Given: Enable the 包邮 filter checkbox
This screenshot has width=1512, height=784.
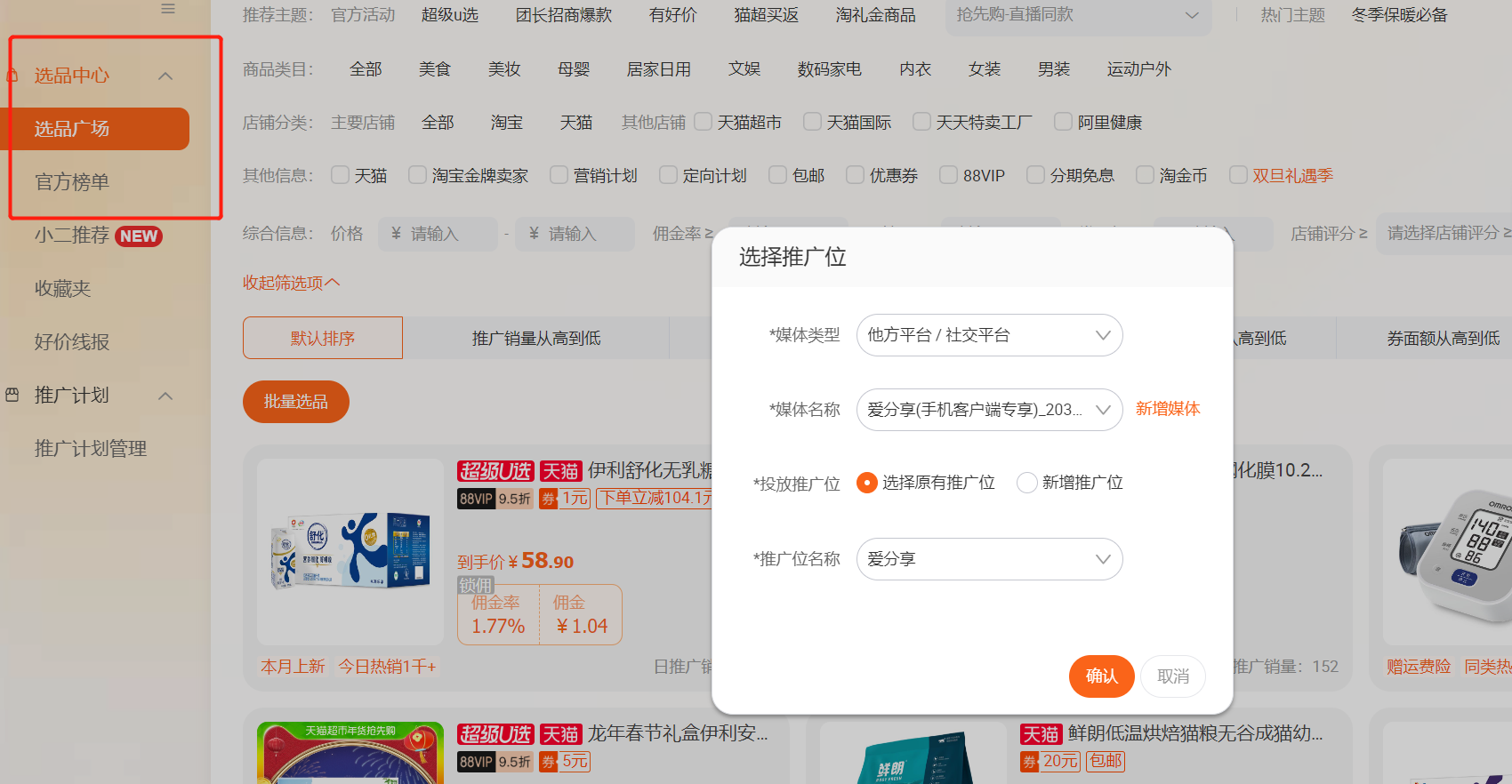Looking at the screenshot, I should (777, 175).
